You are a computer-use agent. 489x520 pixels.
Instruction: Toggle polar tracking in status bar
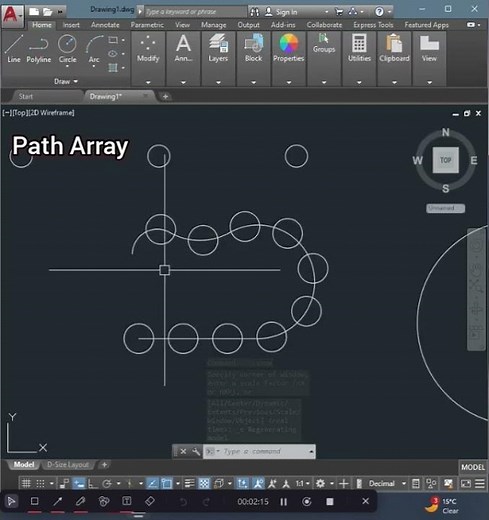tap(107, 483)
